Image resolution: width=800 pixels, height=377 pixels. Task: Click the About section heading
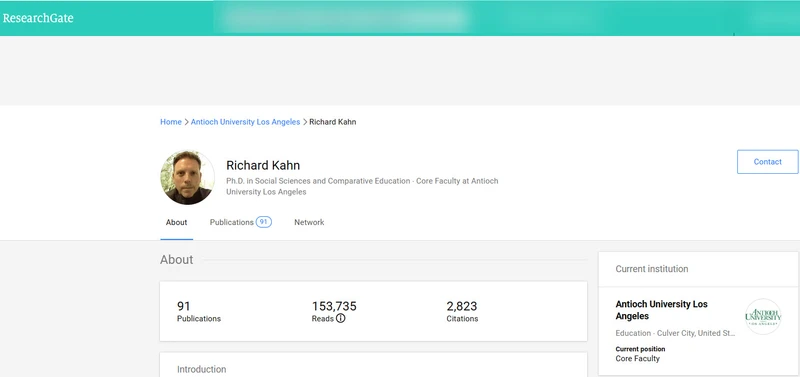click(177, 260)
